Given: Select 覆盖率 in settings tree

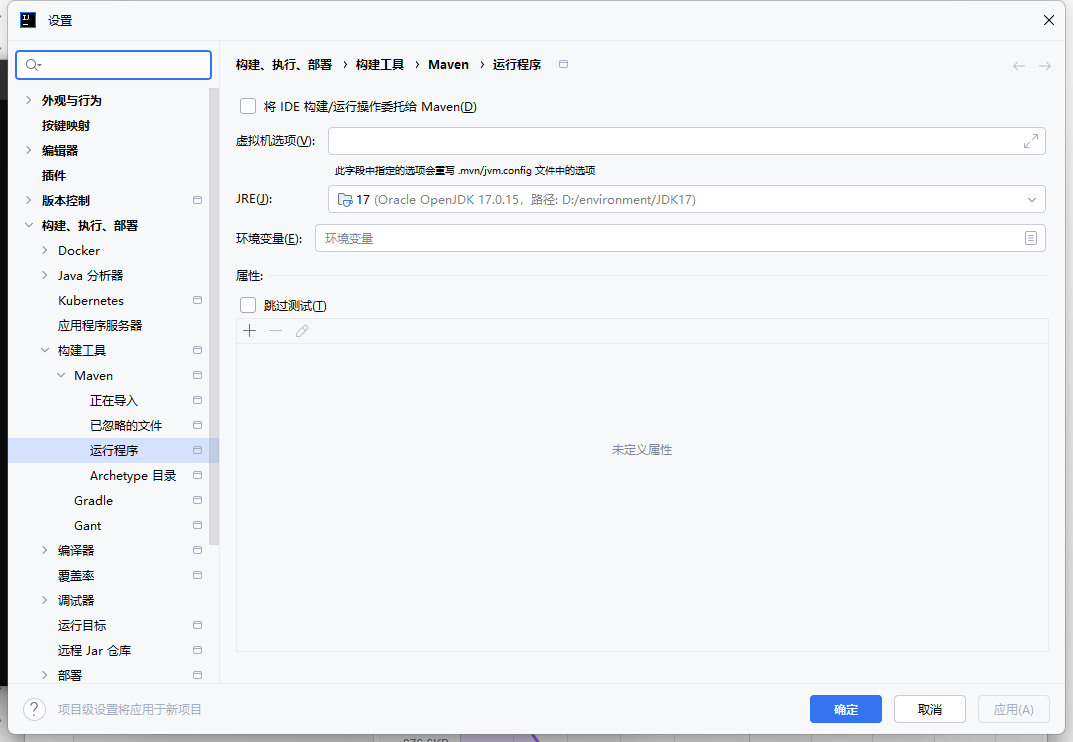Looking at the screenshot, I should [x=76, y=576].
